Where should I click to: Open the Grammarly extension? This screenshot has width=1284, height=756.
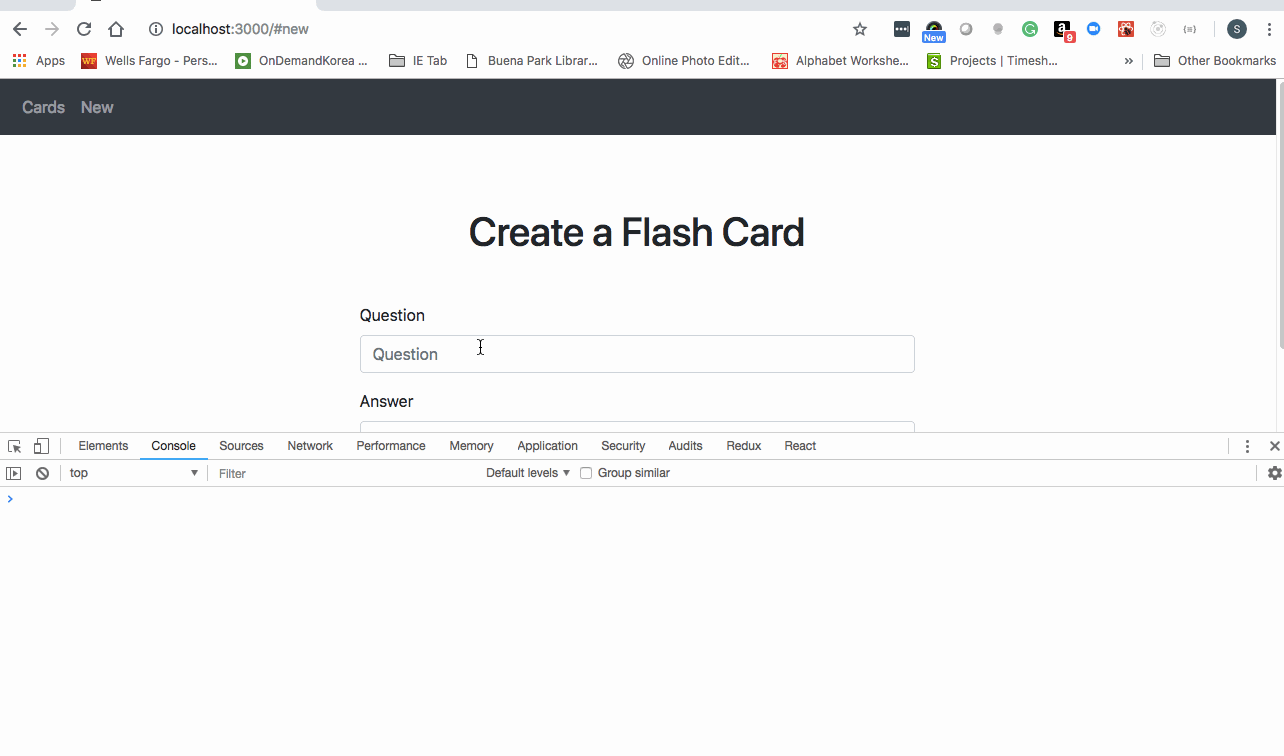click(x=1029, y=29)
